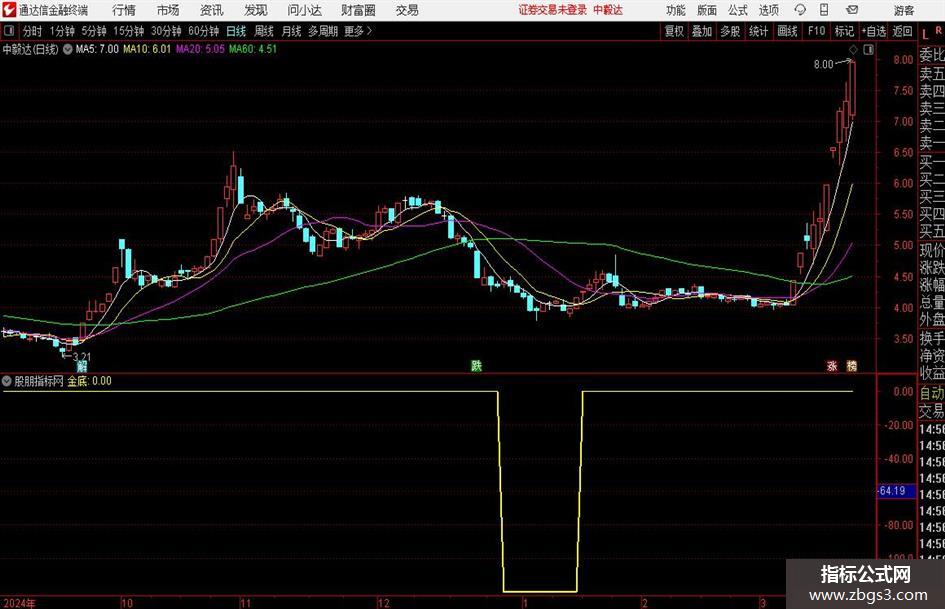Screen dimensions: 945x609
Task: Click the Tongdaxin red logo icon
Action: click(x=9, y=10)
